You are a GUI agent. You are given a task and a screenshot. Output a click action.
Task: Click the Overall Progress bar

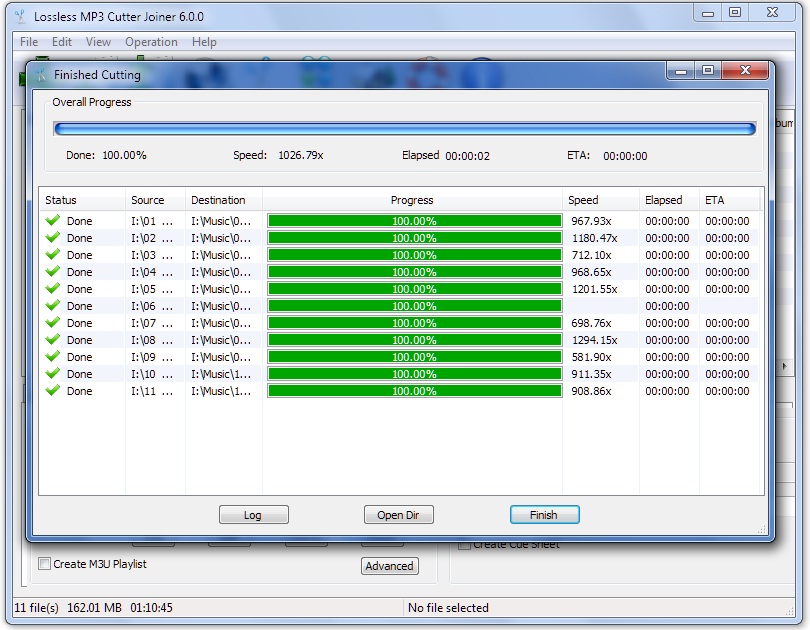tap(404, 129)
